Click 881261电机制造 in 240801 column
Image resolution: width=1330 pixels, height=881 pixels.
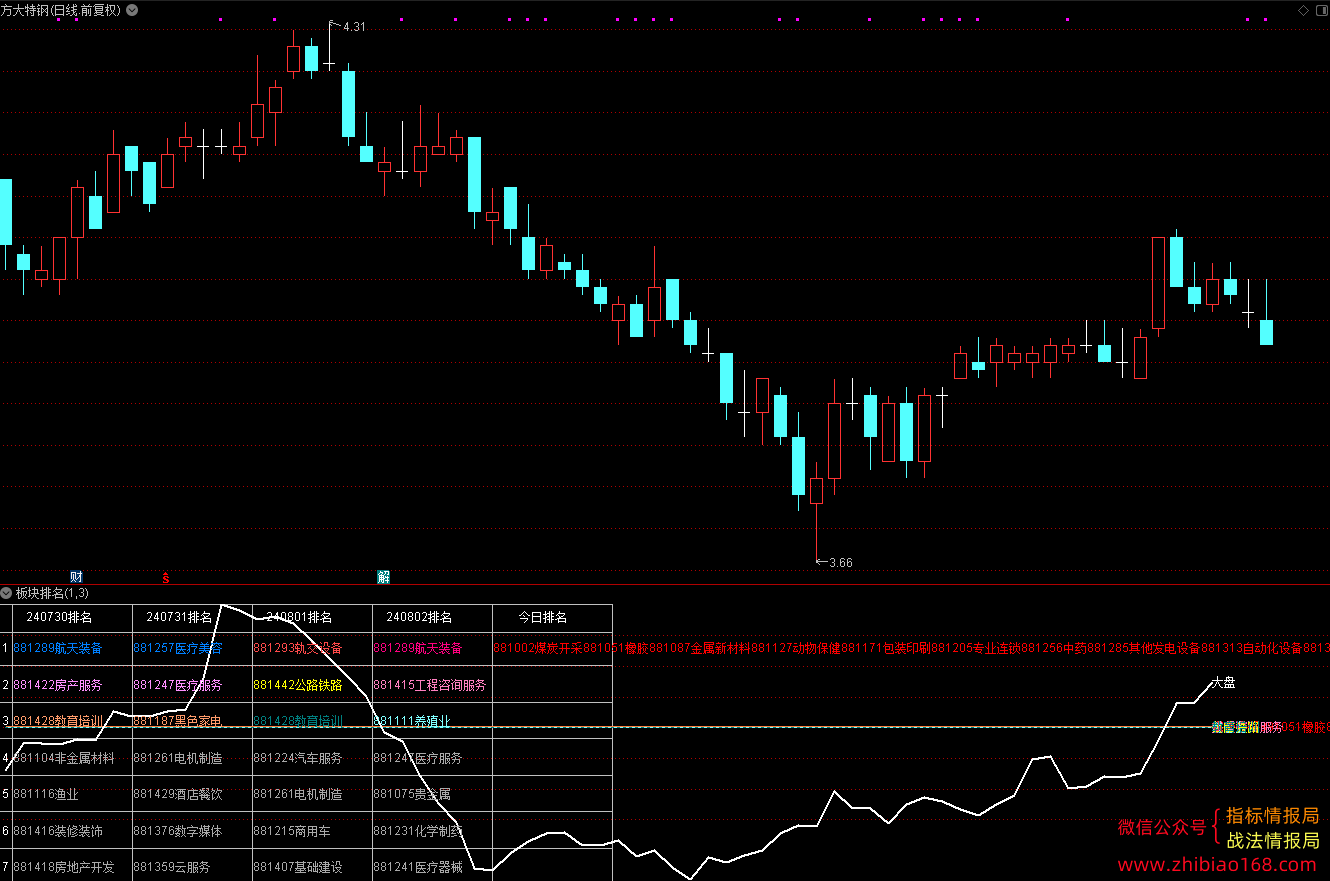pos(298,794)
